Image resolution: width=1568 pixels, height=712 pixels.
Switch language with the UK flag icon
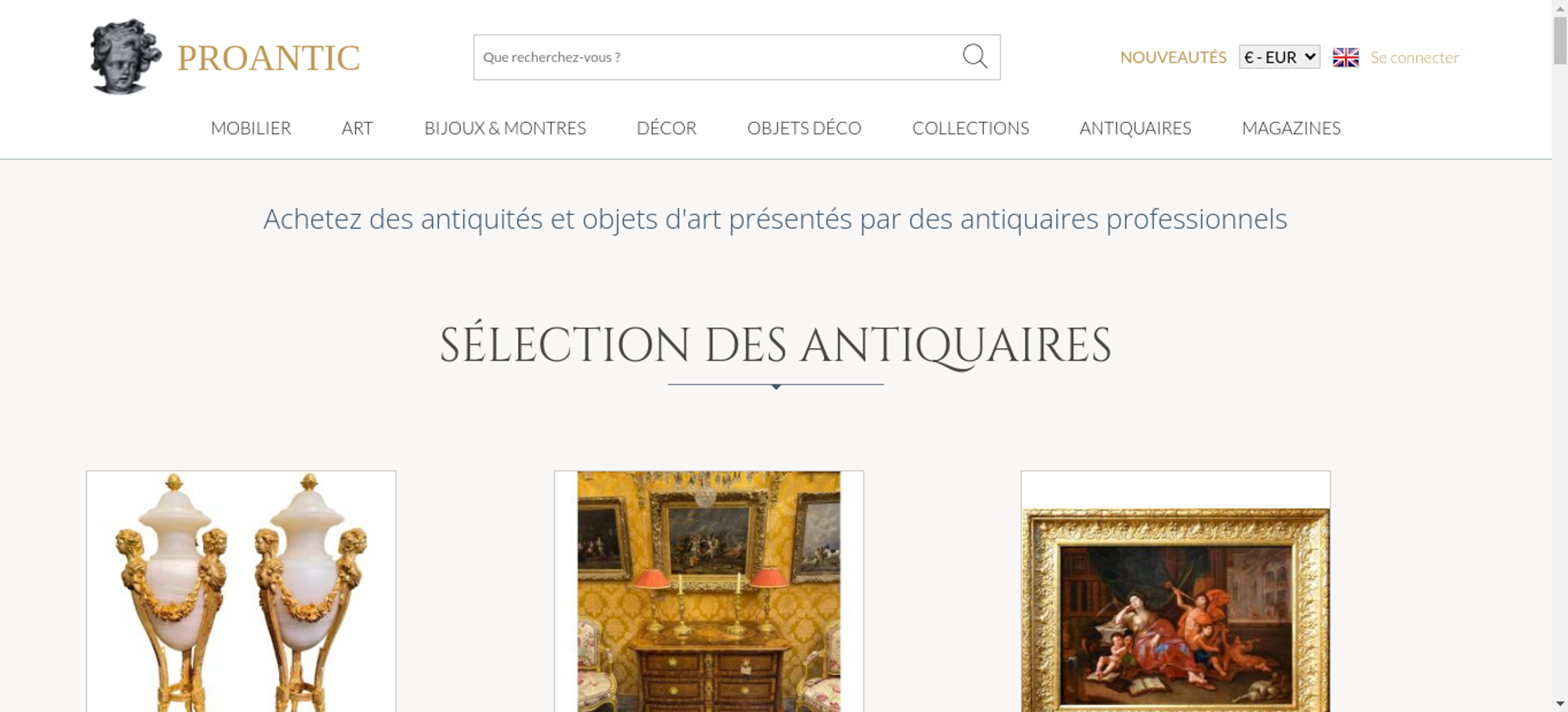pyautogui.click(x=1345, y=57)
